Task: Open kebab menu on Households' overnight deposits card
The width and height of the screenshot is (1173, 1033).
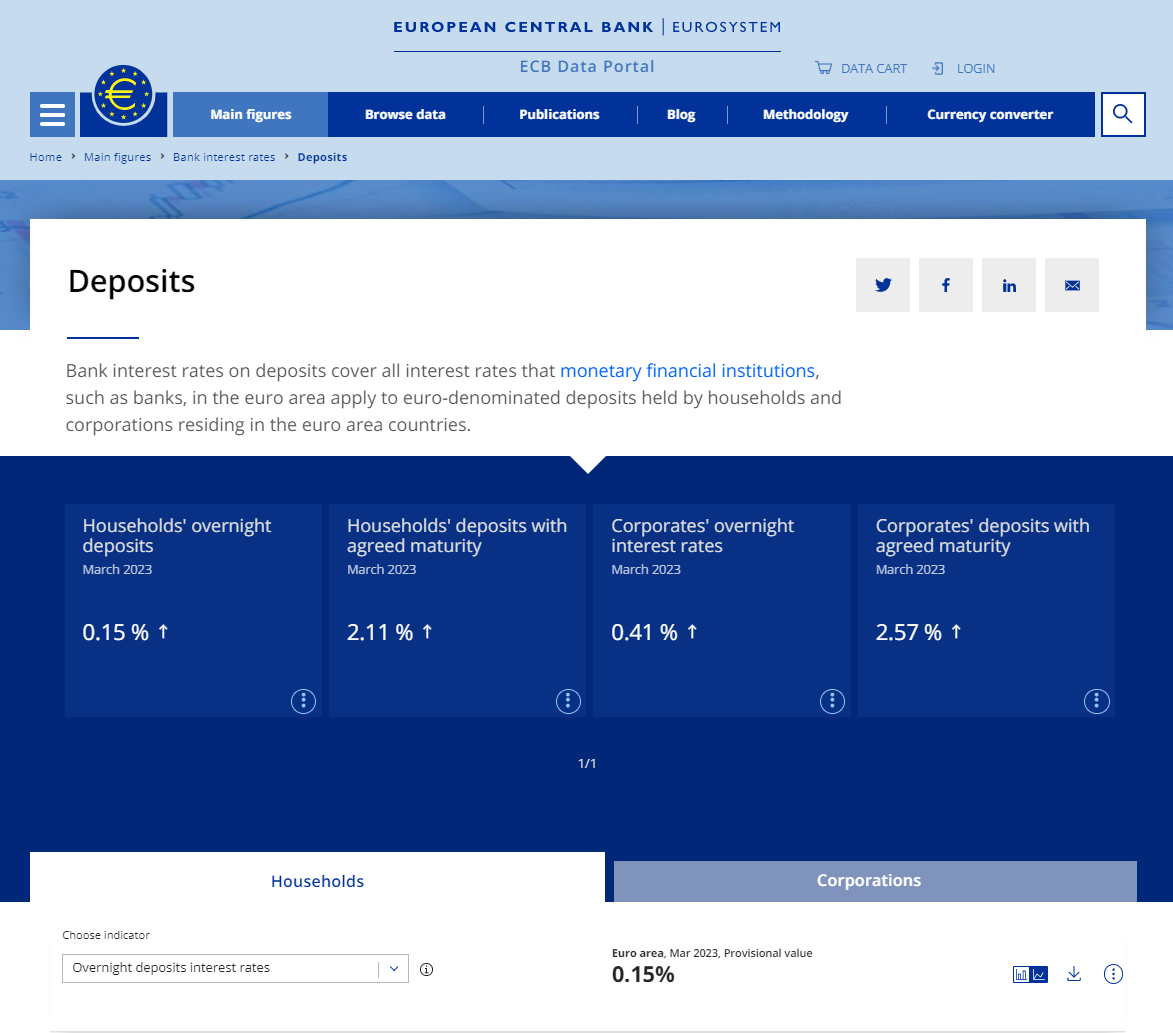Action: click(303, 701)
